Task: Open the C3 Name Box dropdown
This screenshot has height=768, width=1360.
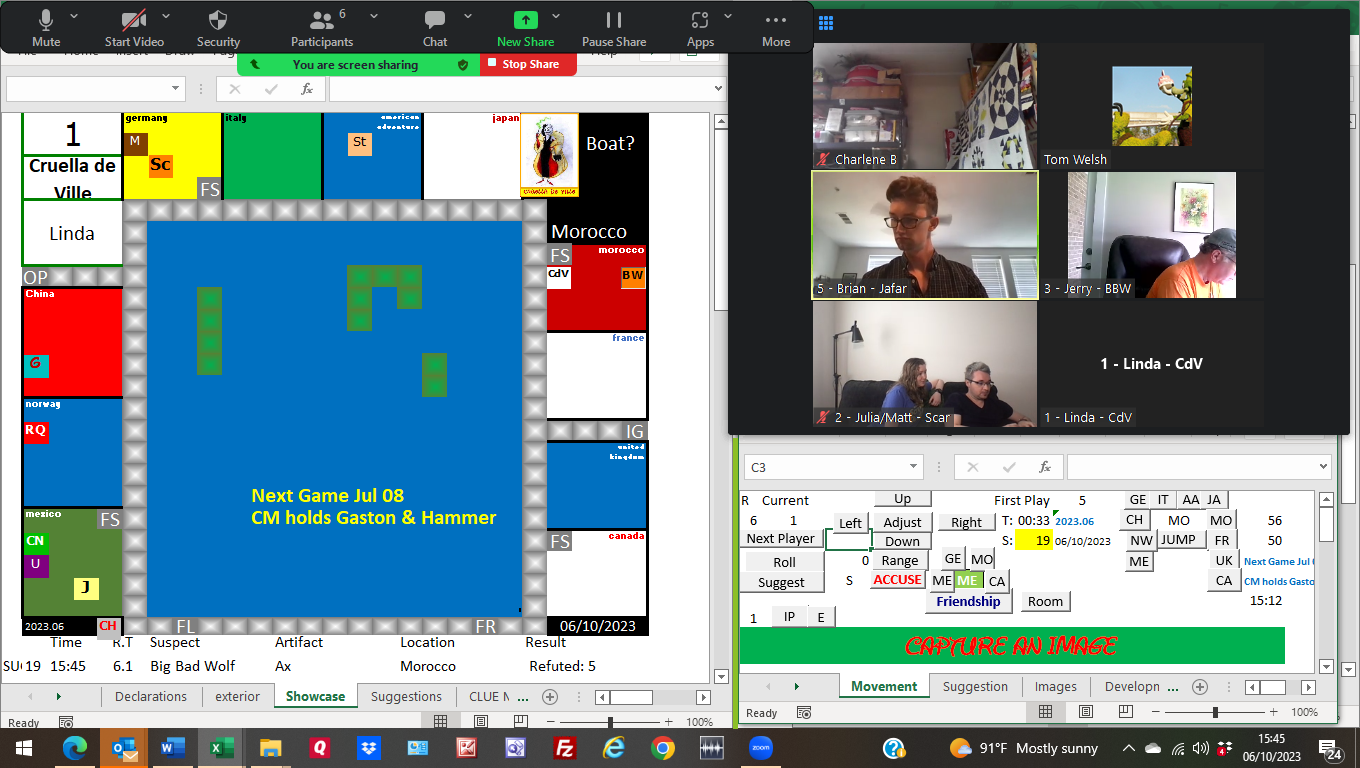Action: [x=913, y=467]
